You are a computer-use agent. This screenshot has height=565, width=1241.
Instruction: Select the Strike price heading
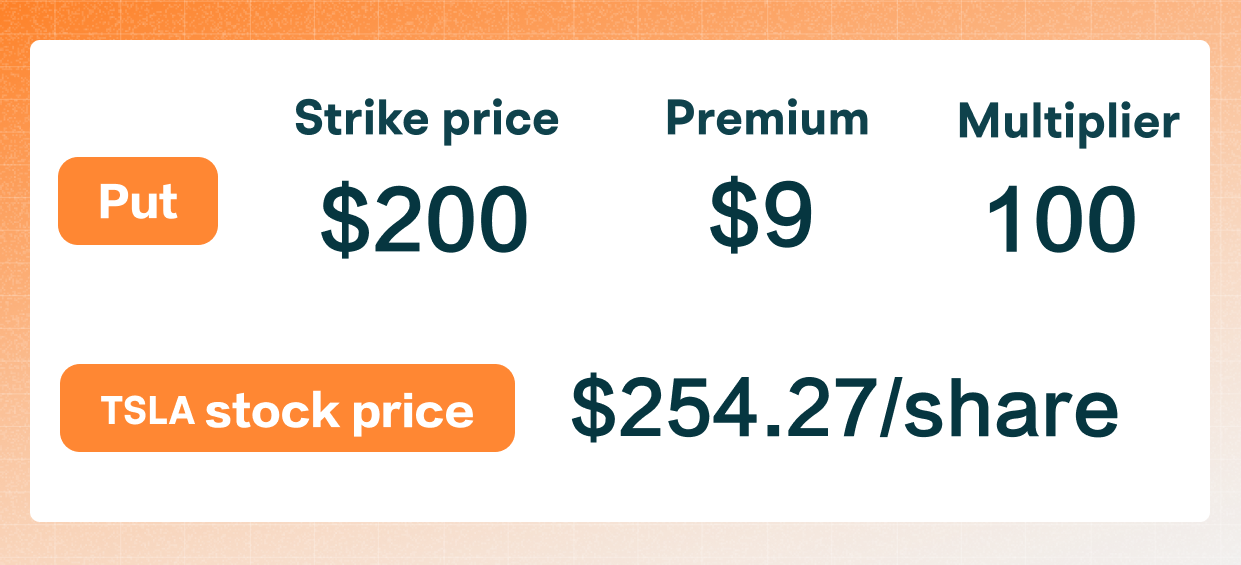(426, 120)
